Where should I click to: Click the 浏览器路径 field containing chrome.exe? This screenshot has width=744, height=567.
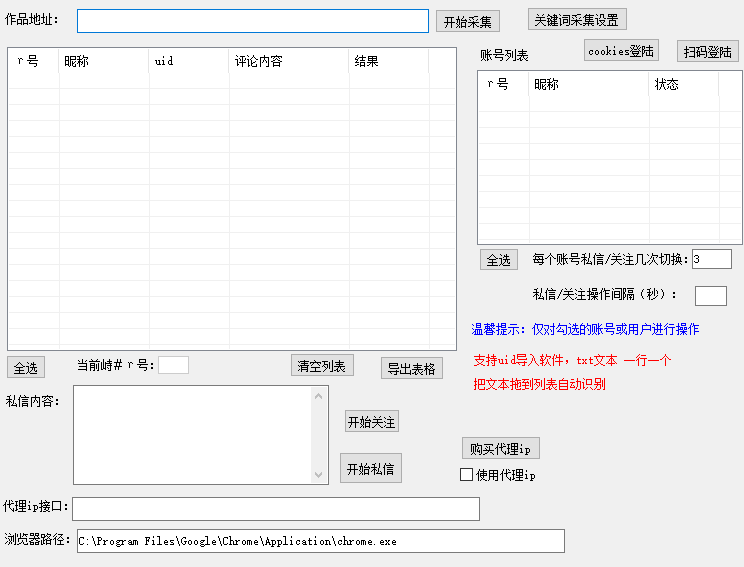(x=320, y=541)
